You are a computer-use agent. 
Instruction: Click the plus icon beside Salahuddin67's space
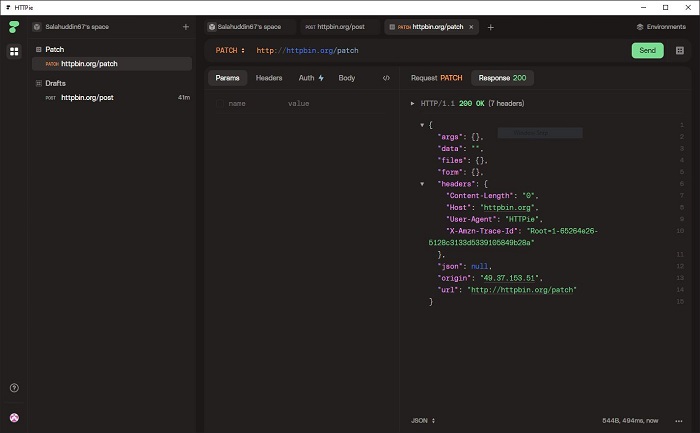[186, 27]
